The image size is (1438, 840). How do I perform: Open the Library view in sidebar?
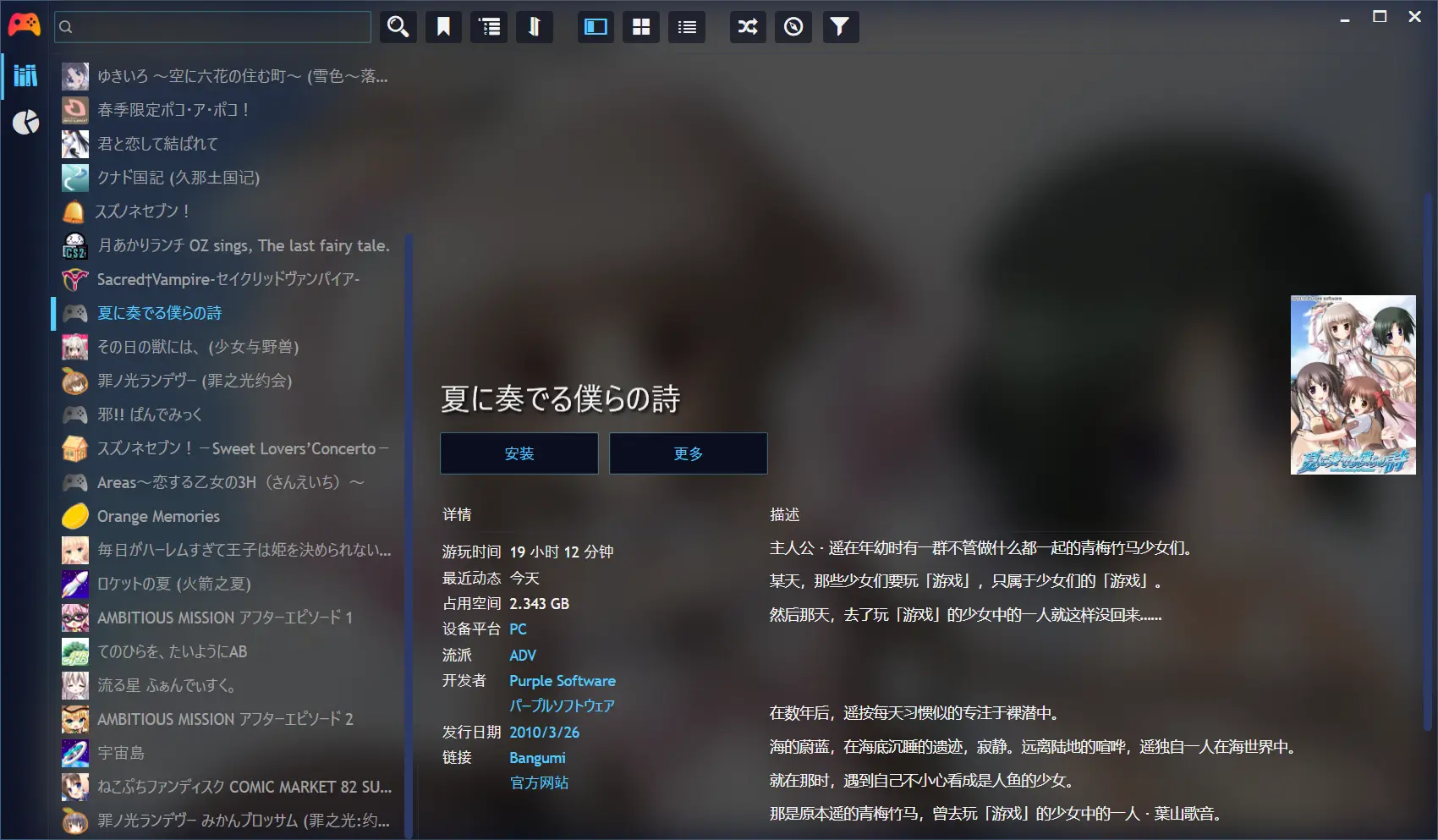[25, 76]
